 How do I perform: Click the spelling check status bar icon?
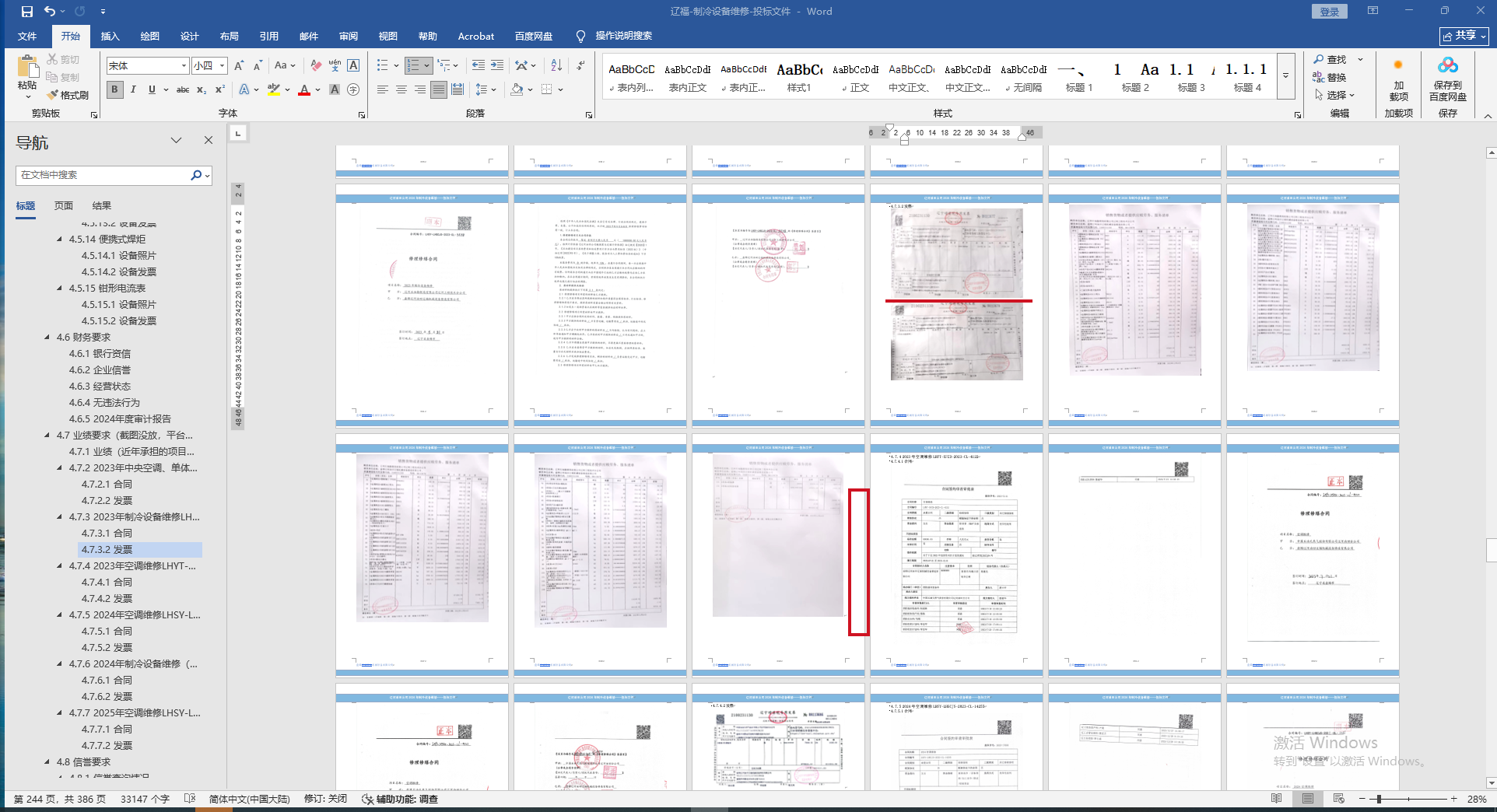(190, 799)
